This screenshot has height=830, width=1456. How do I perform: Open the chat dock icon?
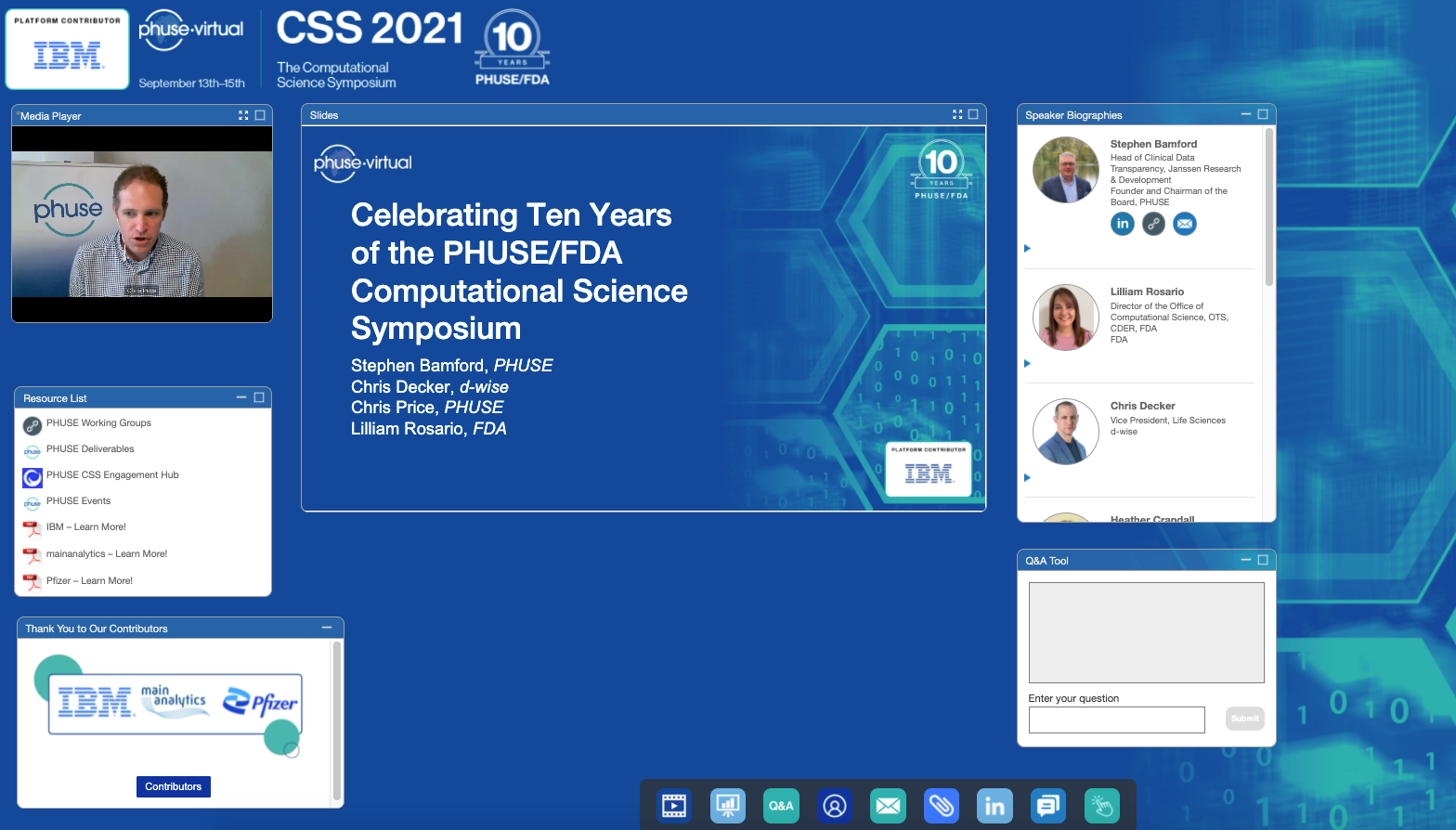pyautogui.click(x=1048, y=806)
